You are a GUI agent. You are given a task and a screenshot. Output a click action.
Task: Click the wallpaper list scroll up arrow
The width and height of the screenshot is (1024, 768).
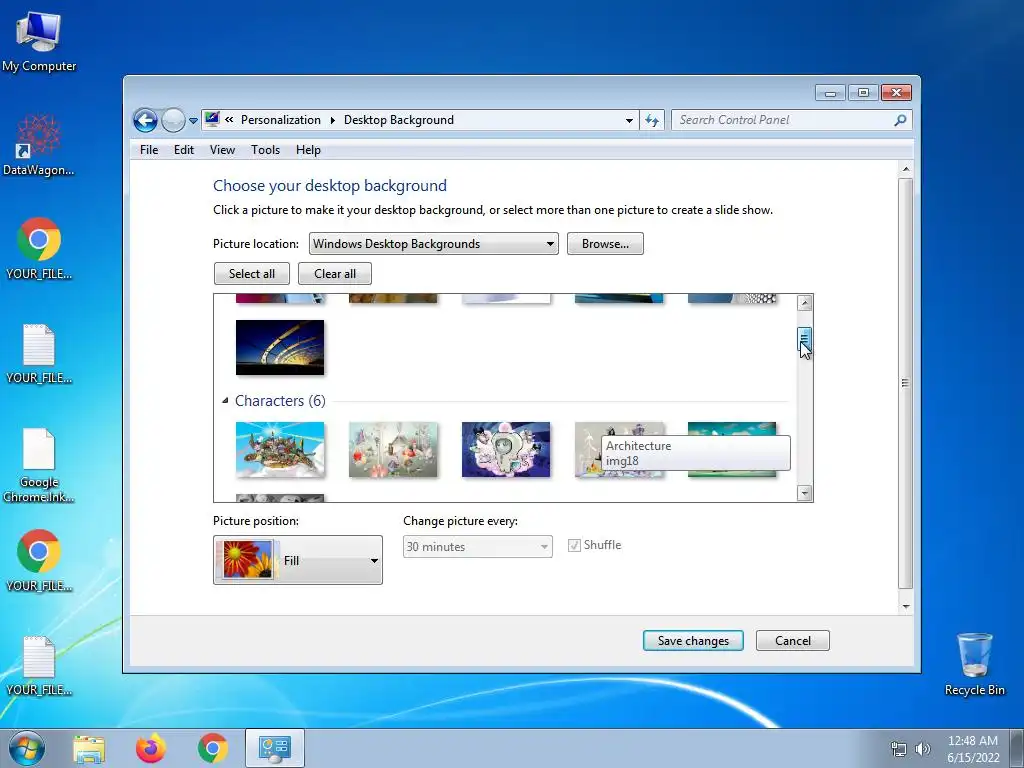[x=805, y=302]
